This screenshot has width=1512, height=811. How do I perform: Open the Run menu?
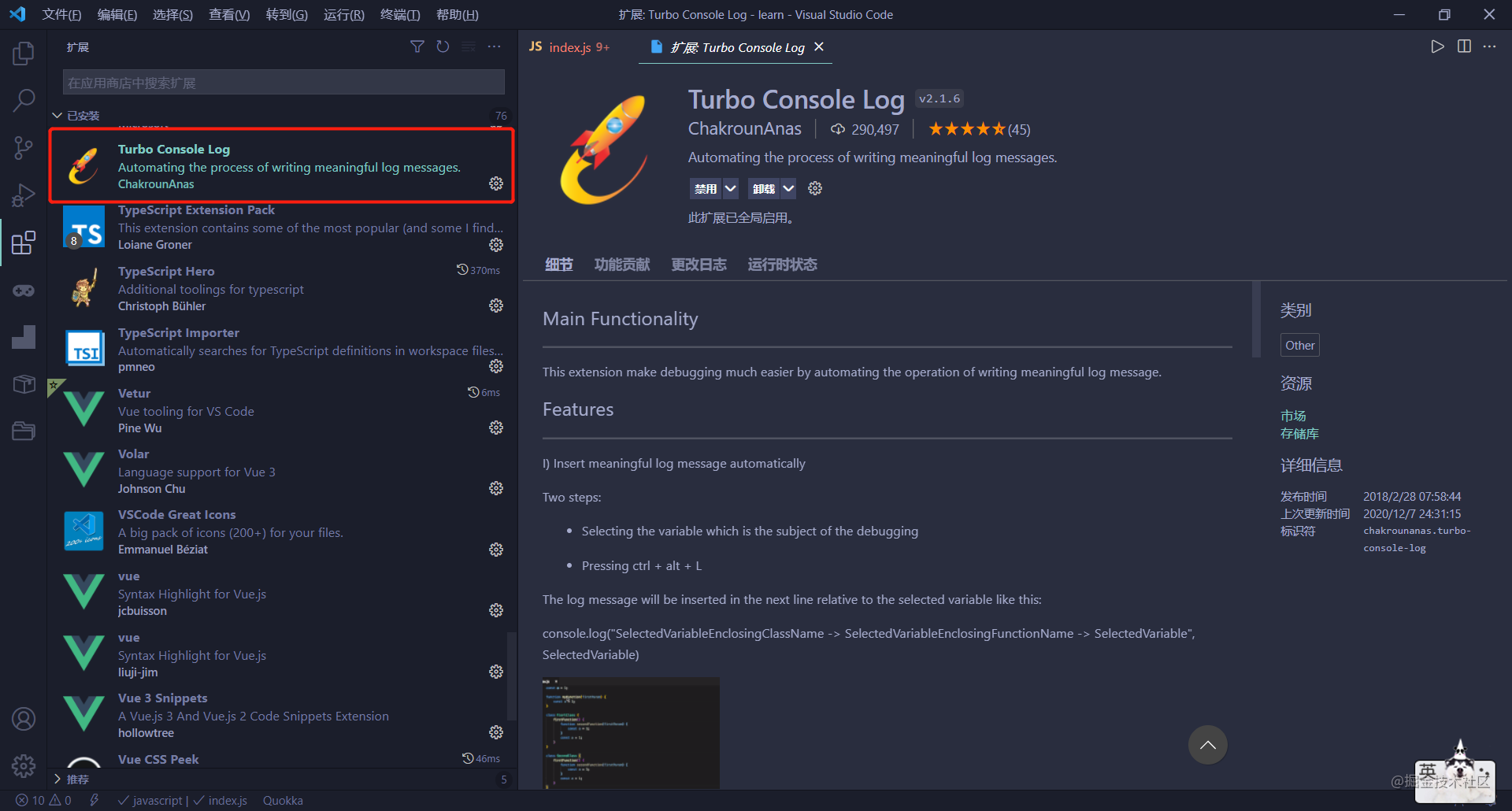coord(343,14)
